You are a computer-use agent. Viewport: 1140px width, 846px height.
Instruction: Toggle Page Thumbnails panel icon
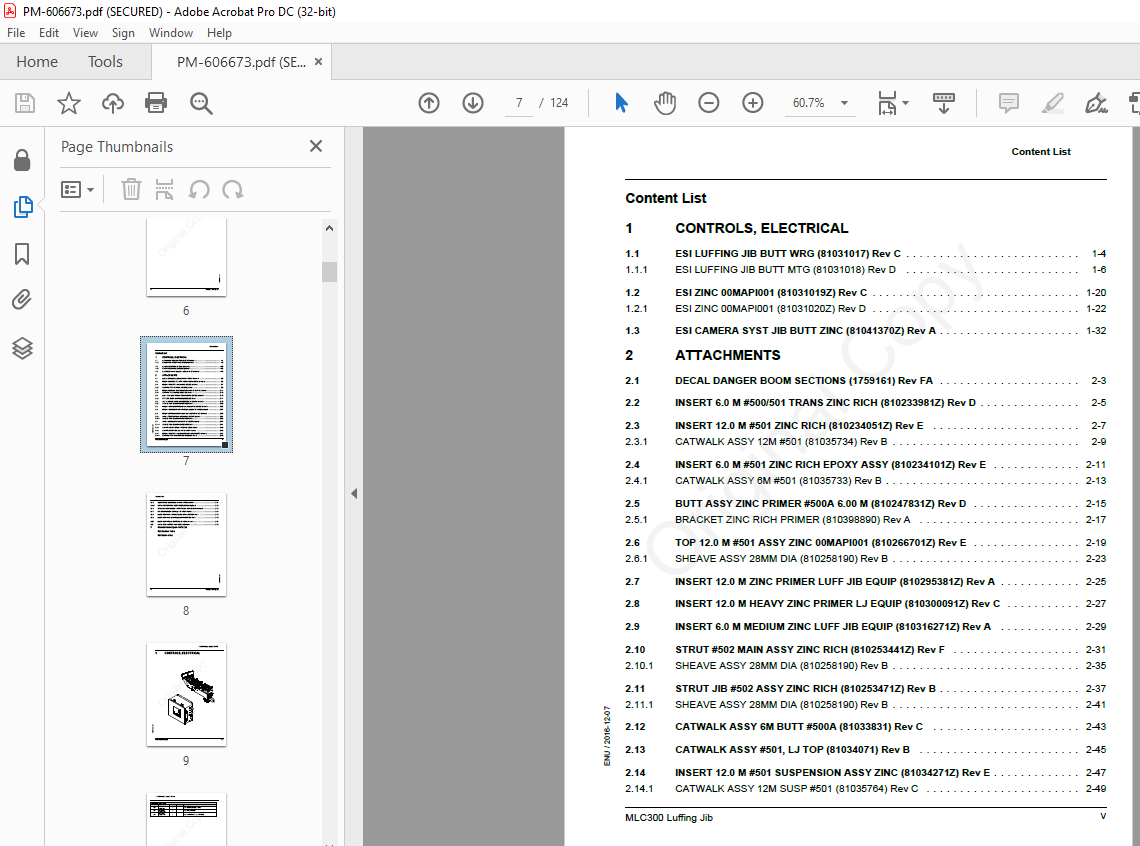pos(23,207)
